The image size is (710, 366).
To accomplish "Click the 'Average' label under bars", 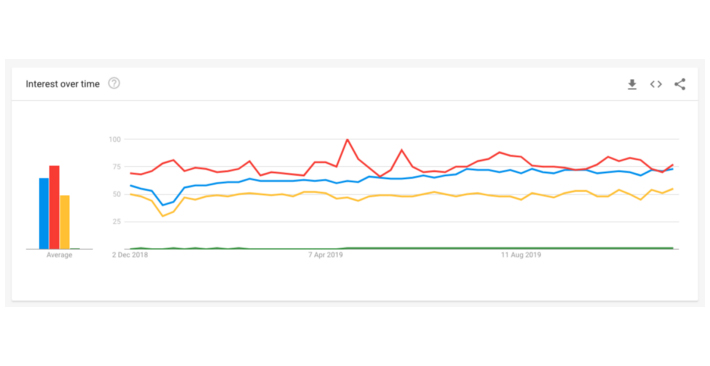I will click(x=59, y=255).
